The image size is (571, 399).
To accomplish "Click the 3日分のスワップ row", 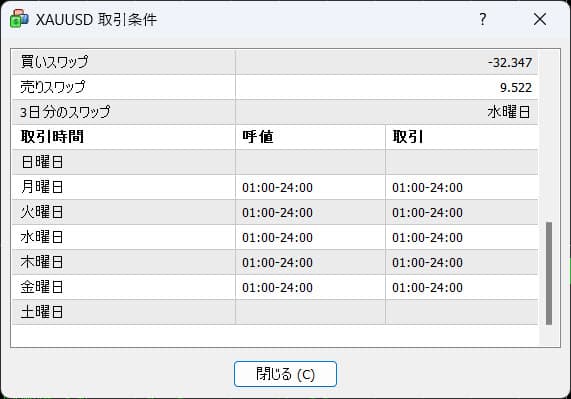I will 275,112.
